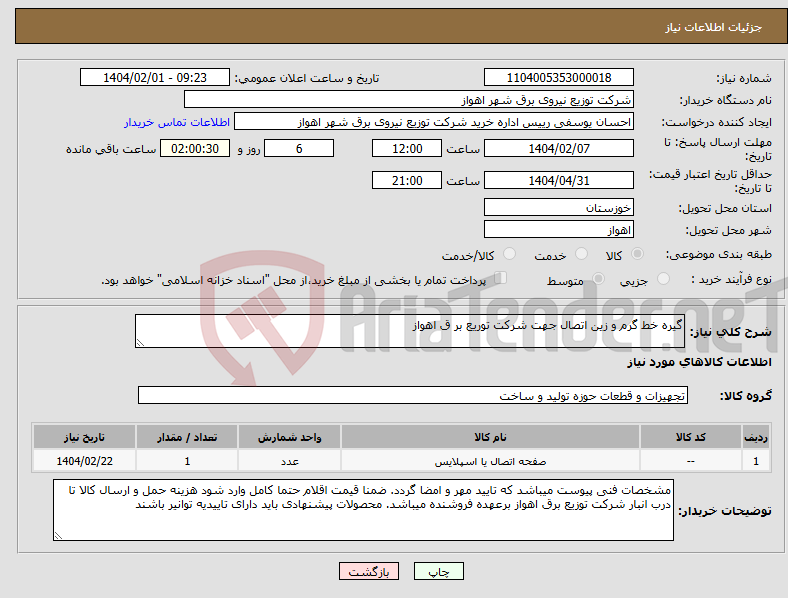The height and width of the screenshot is (598, 788).
Task: Select the کالا/خدمت radio button
Action: pyautogui.click(x=509, y=254)
